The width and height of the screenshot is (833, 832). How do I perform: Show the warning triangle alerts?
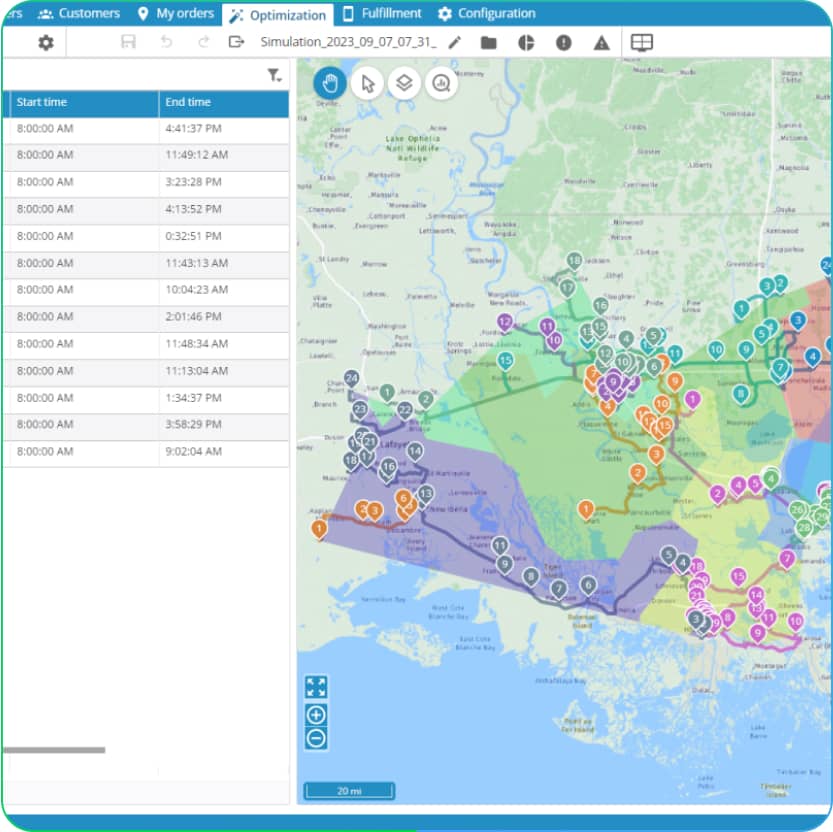(601, 43)
